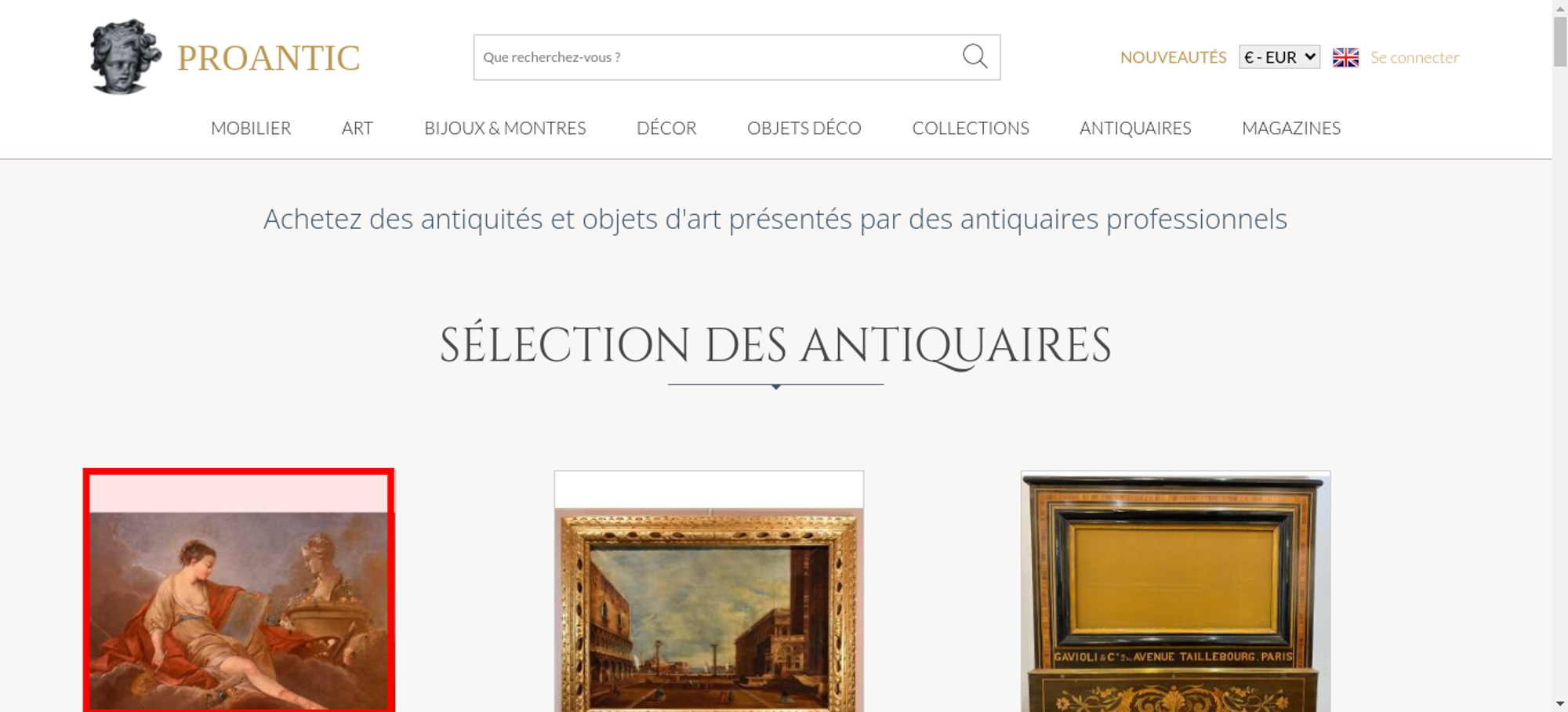Image resolution: width=1568 pixels, height=712 pixels.
Task: Open the DÉCOR menu
Action: tap(666, 128)
